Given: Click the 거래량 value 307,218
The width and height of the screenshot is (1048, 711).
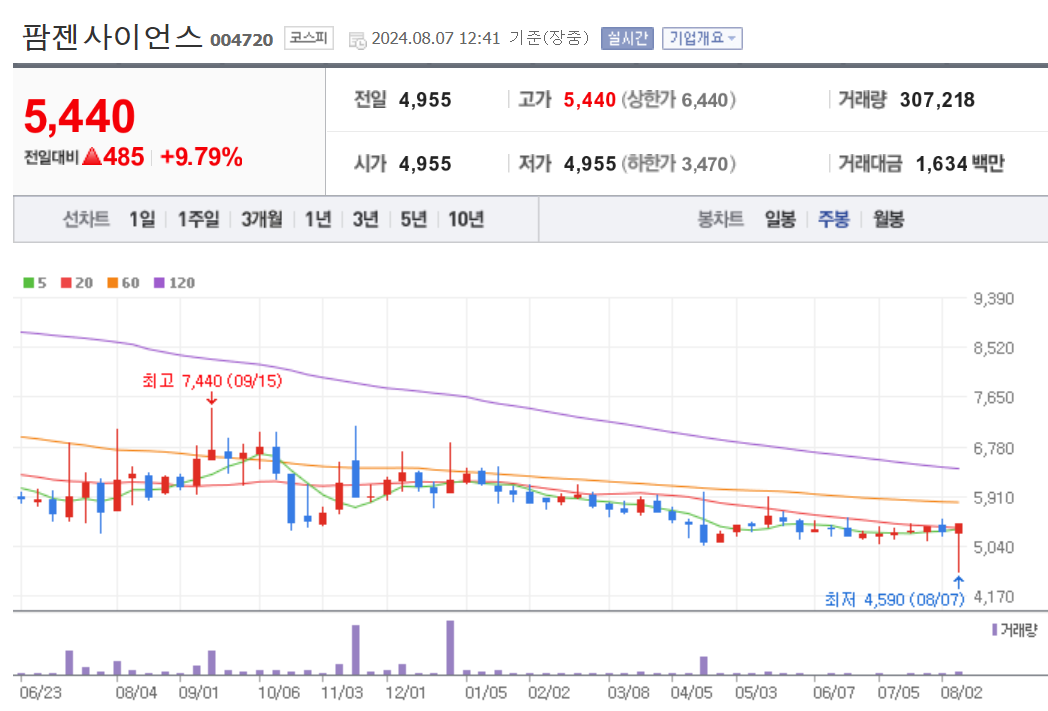Looking at the screenshot, I should coord(937,100).
